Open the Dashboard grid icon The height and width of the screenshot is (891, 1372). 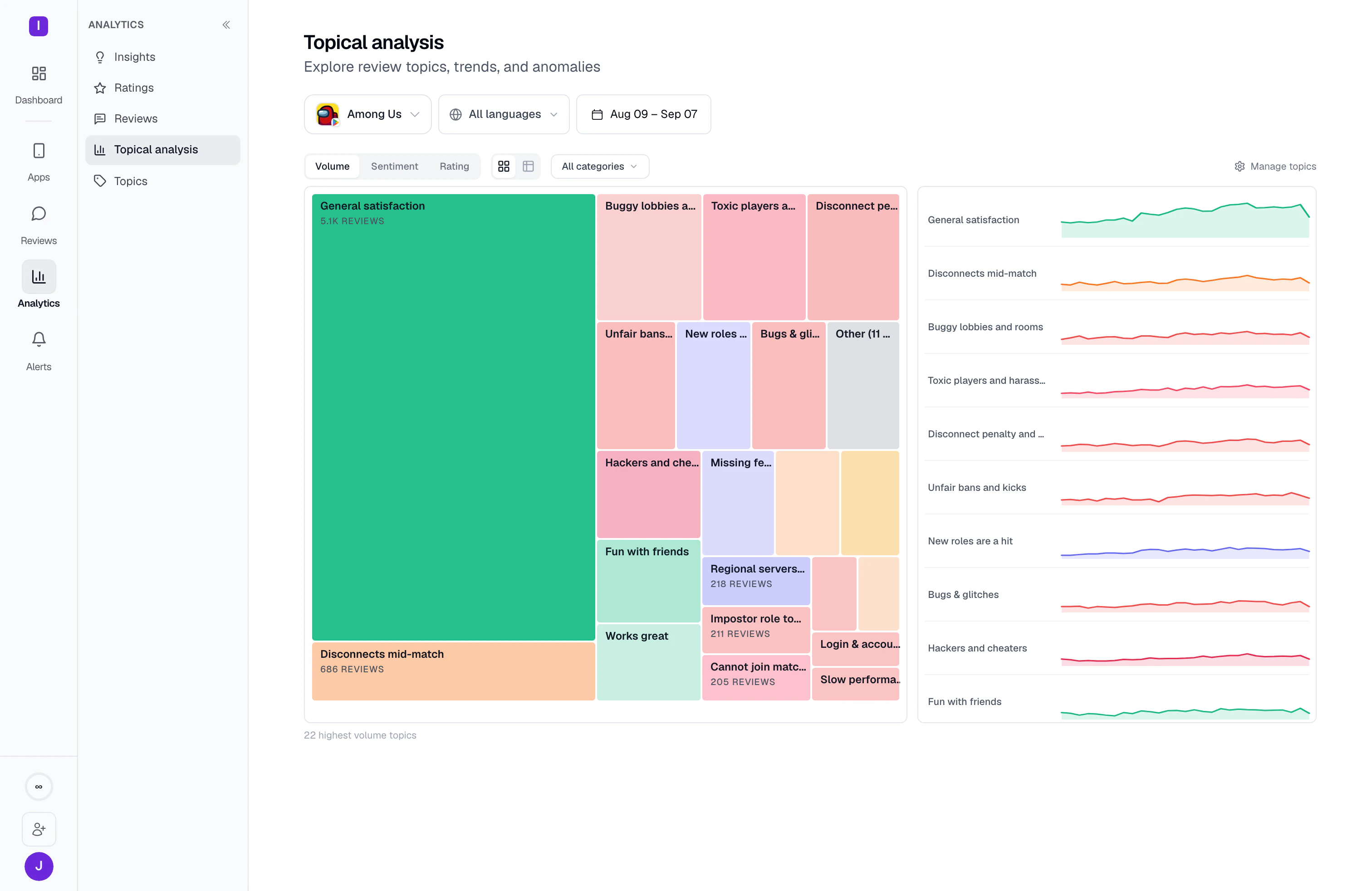click(x=39, y=73)
